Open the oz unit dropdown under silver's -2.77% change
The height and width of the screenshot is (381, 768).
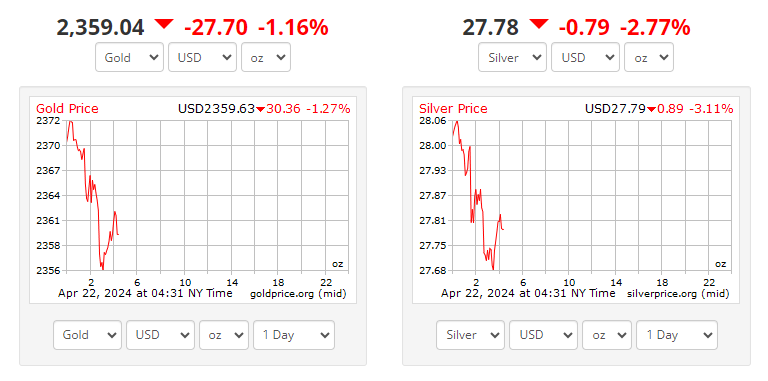point(649,57)
